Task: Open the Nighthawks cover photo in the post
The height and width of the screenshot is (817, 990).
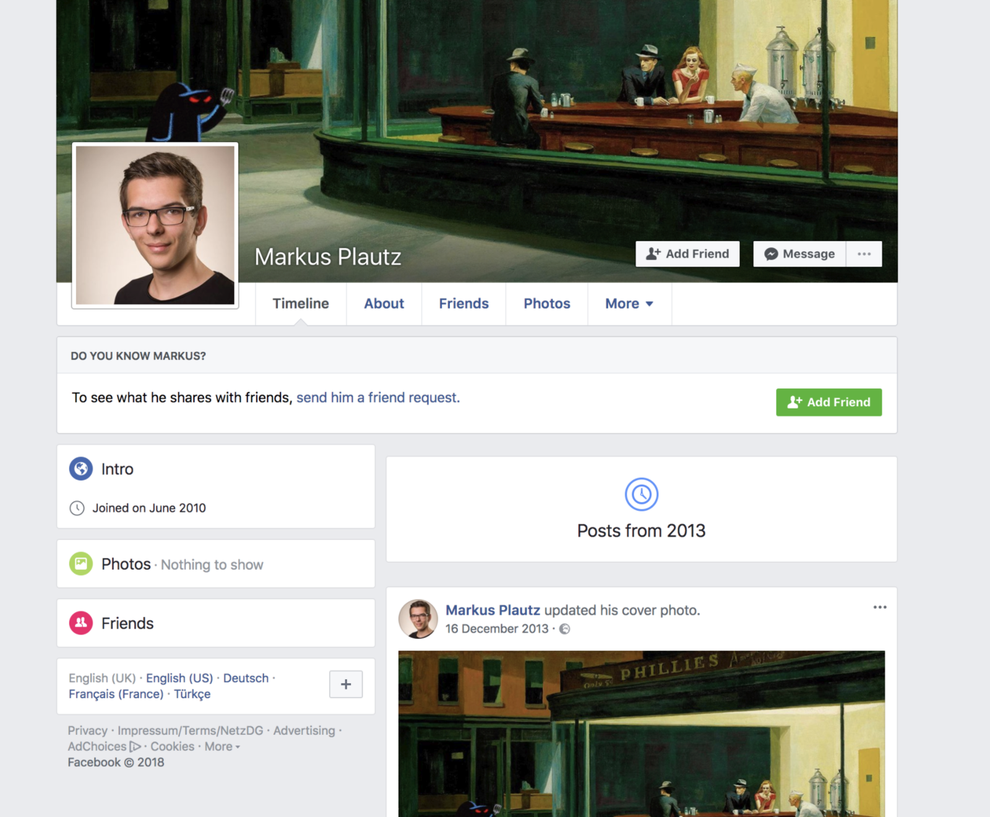Action: [x=641, y=734]
